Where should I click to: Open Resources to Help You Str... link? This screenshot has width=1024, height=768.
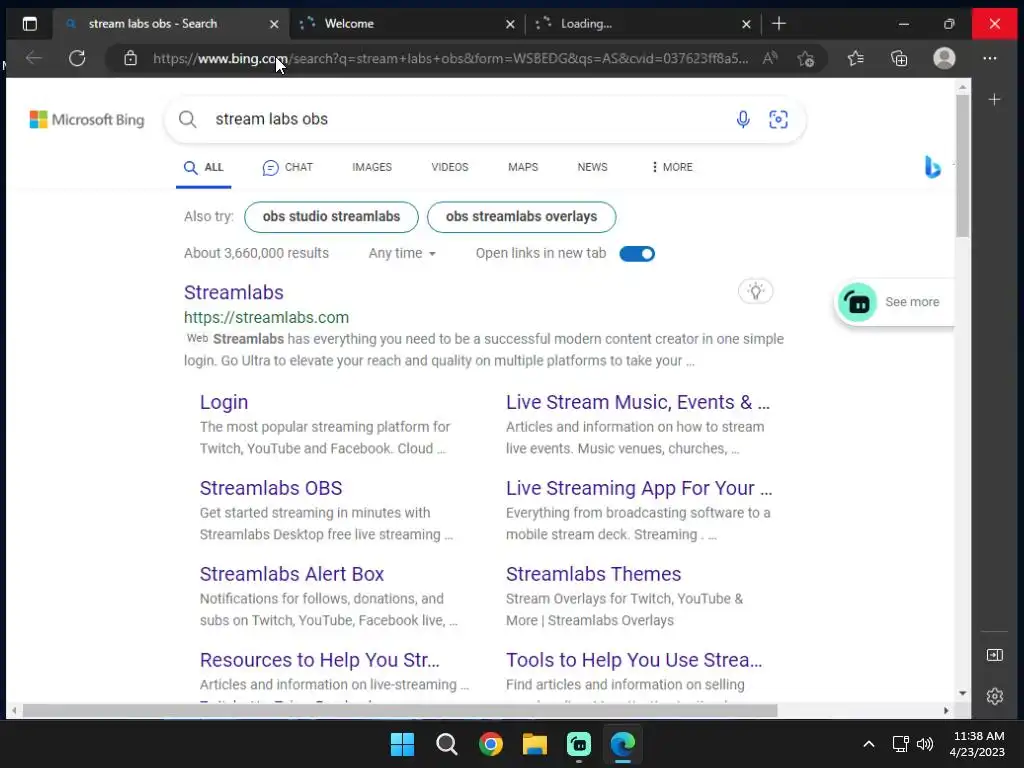(x=319, y=660)
